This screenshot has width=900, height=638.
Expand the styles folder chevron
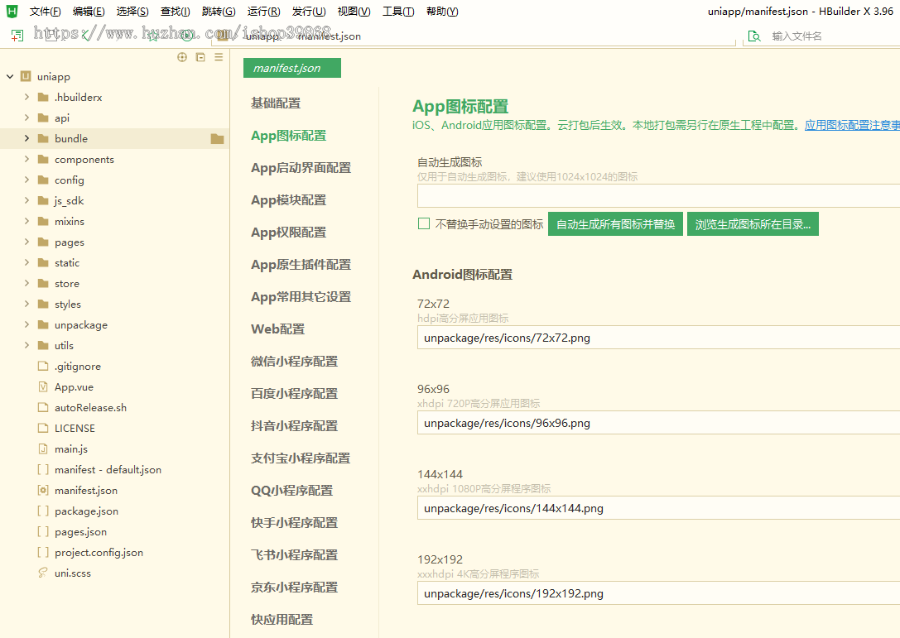point(26,304)
